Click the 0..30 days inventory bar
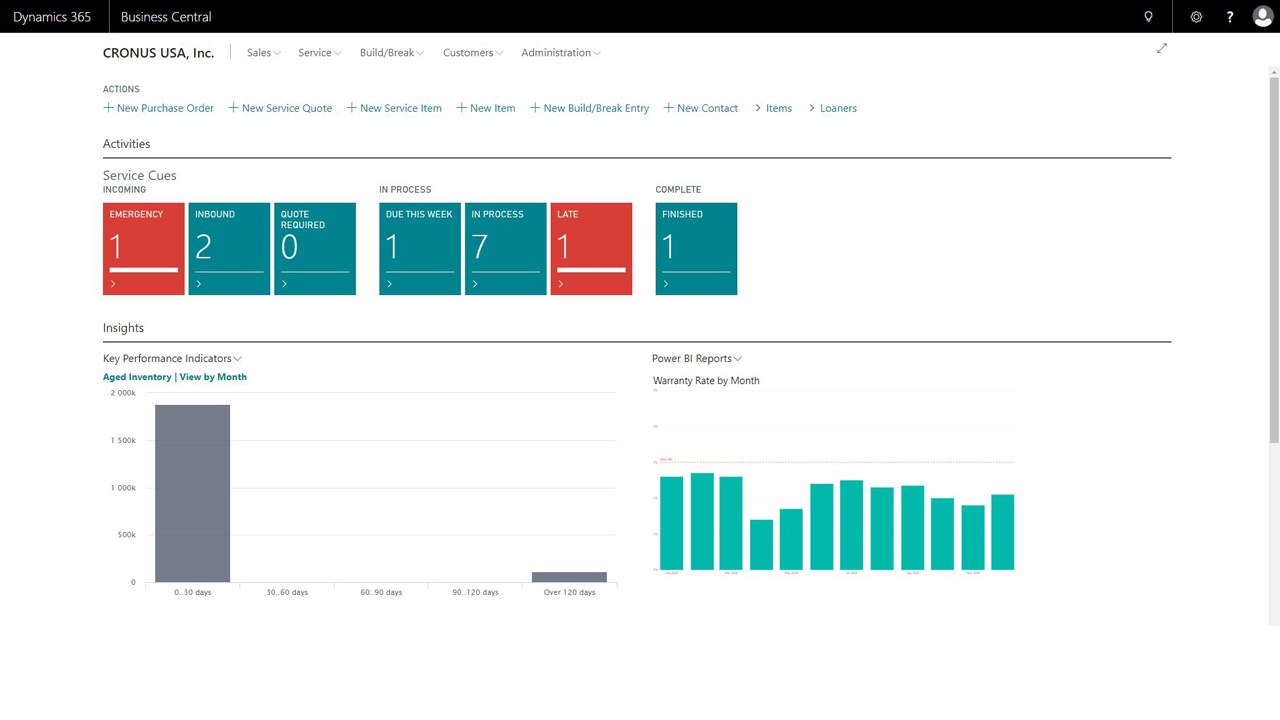 [x=192, y=493]
